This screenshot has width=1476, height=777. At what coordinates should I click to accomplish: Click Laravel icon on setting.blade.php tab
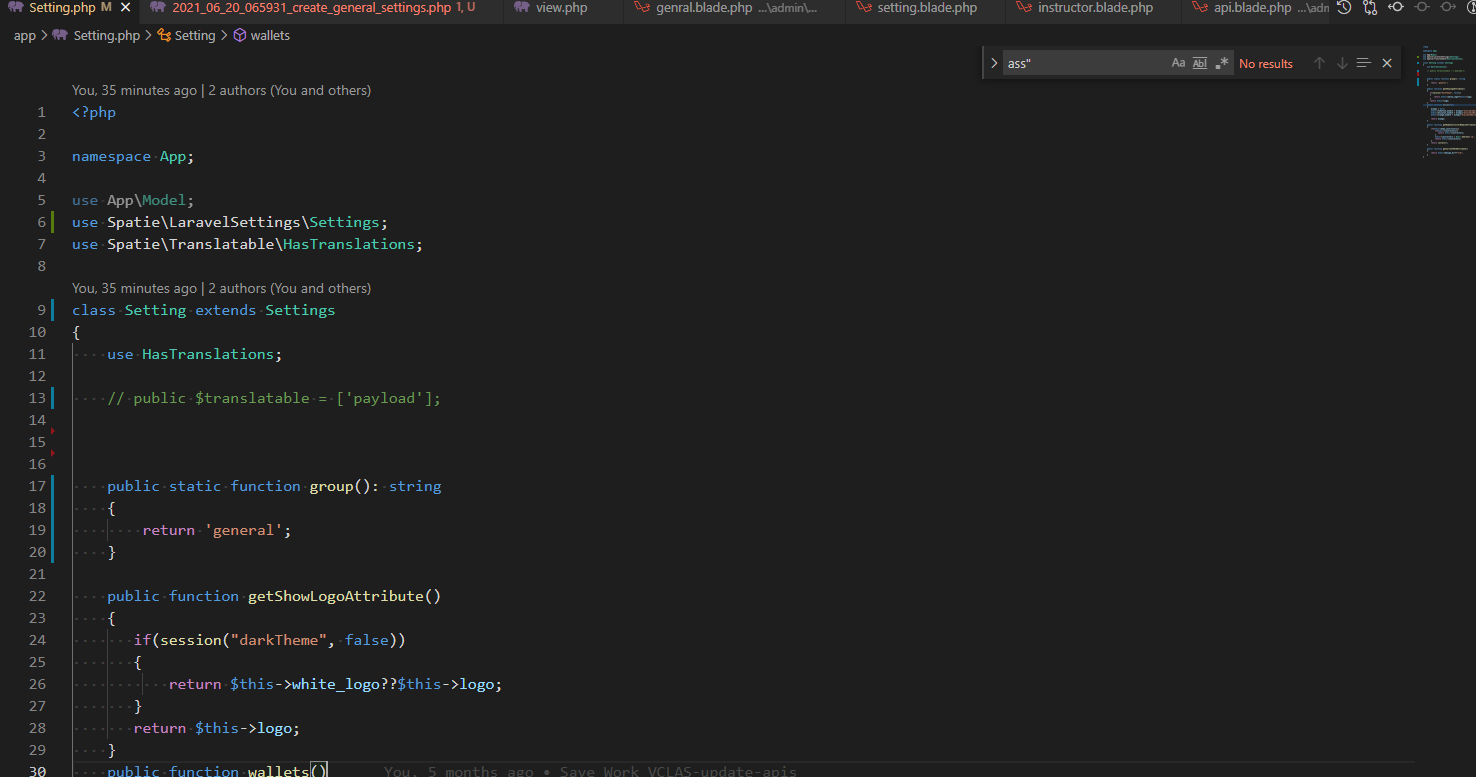click(864, 8)
